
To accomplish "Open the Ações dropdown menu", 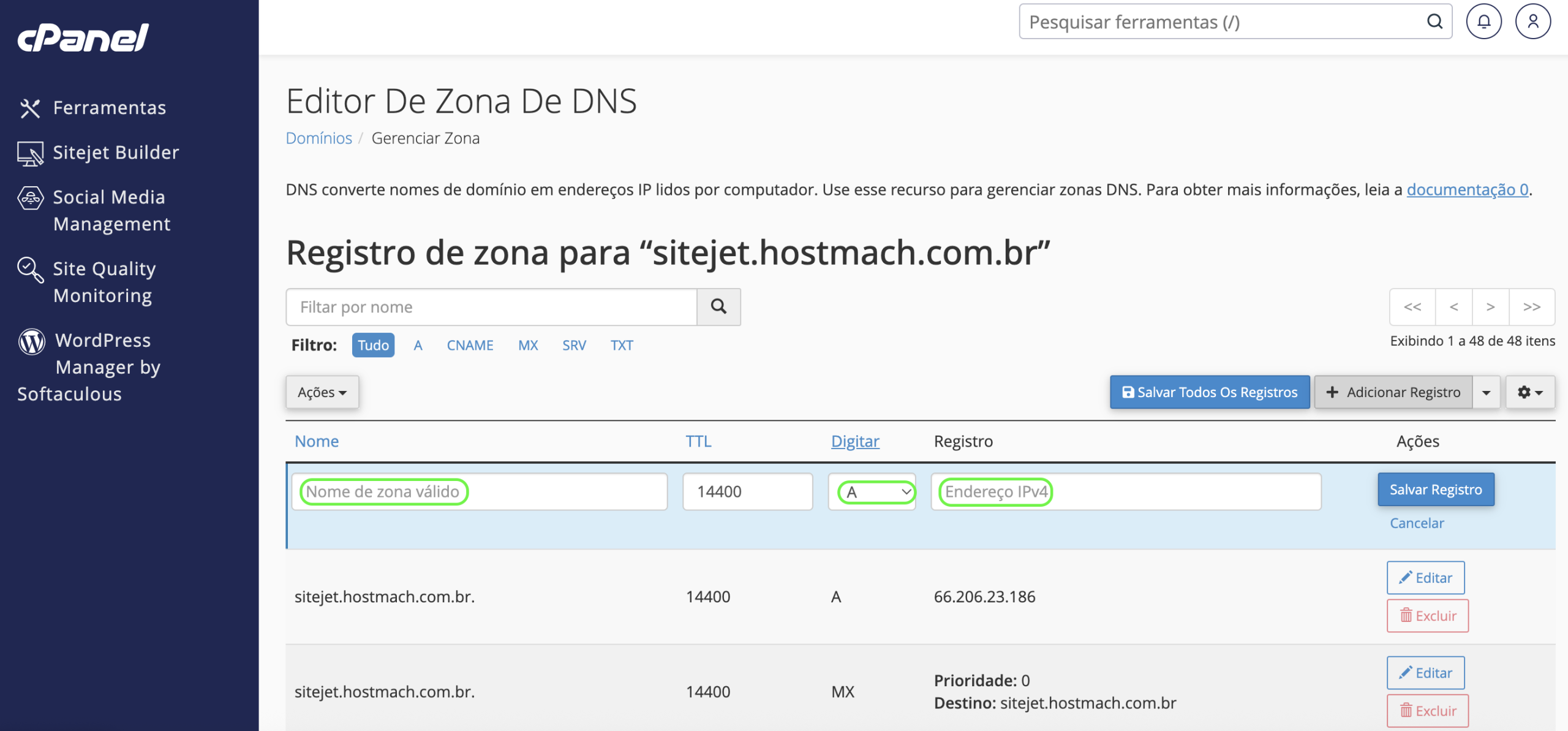I will tap(322, 392).
